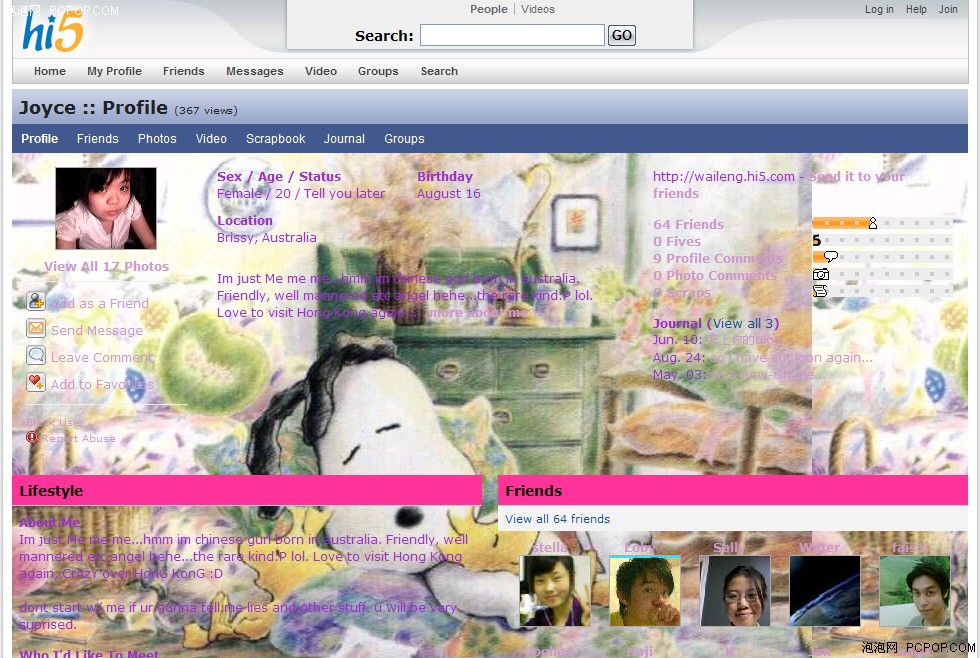Open the Help link
The image size is (980, 658).
coord(916,9)
